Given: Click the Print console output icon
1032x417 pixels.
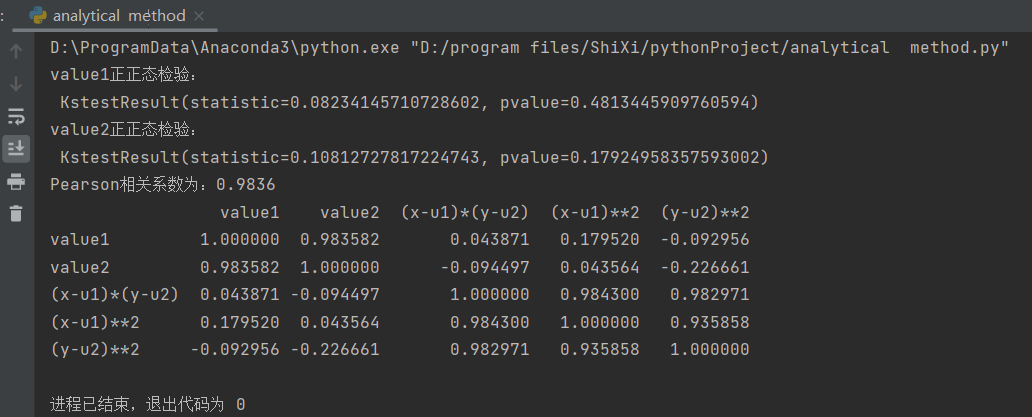Looking at the screenshot, I should point(16,182).
